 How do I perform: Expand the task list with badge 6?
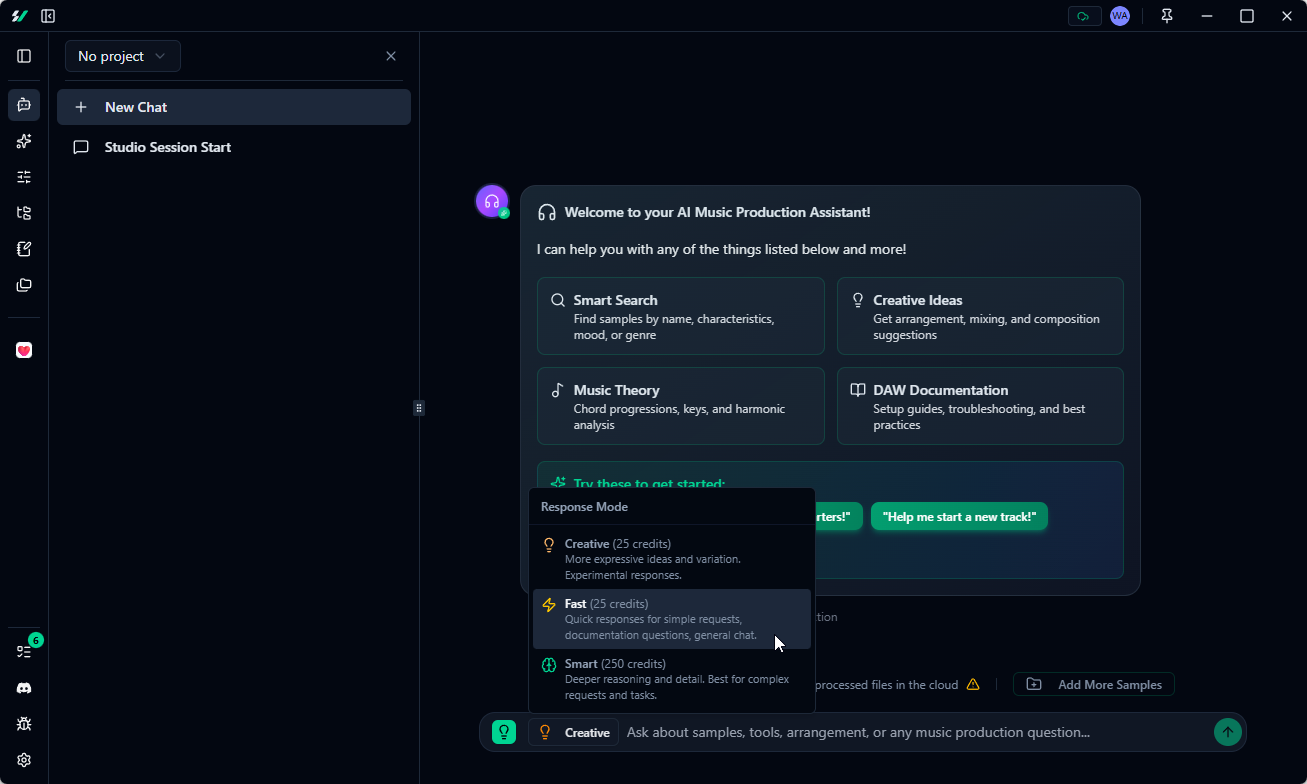[x=23, y=649]
